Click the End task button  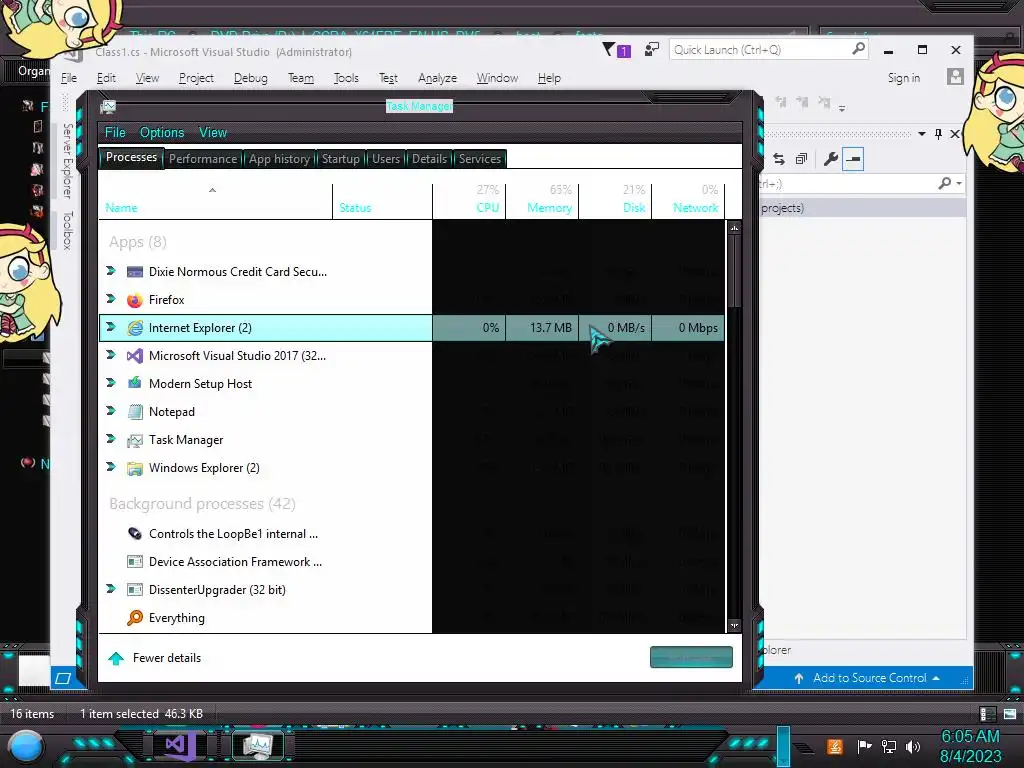click(691, 657)
